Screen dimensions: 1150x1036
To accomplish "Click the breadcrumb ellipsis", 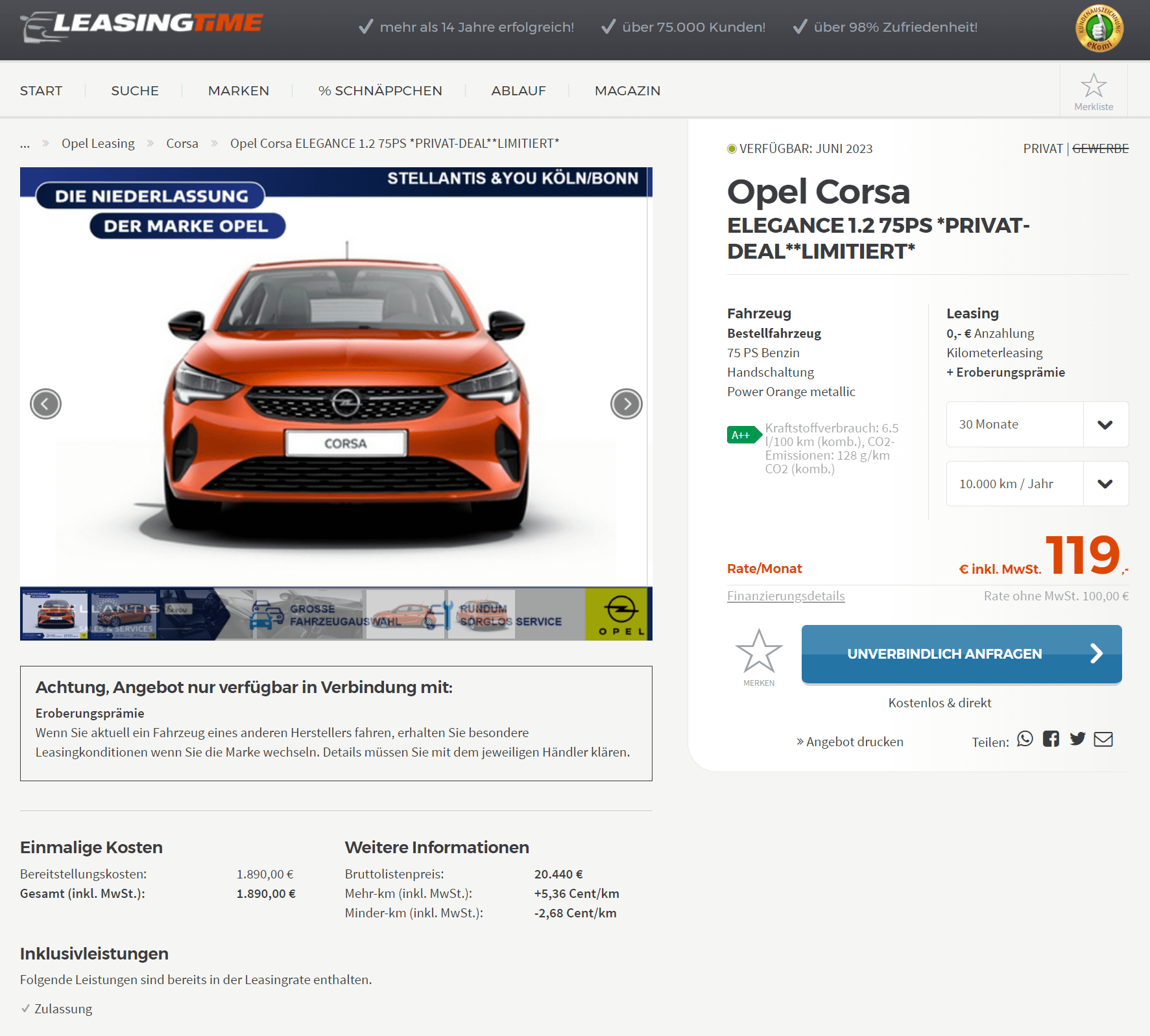I will pyautogui.click(x=25, y=144).
